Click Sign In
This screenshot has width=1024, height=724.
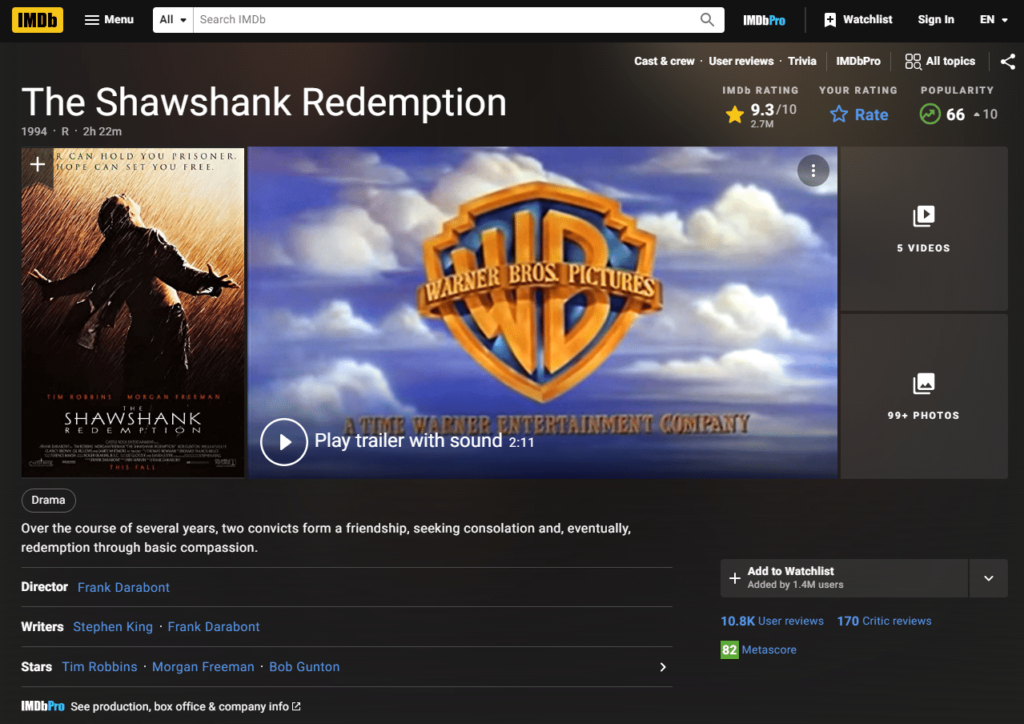935,20
